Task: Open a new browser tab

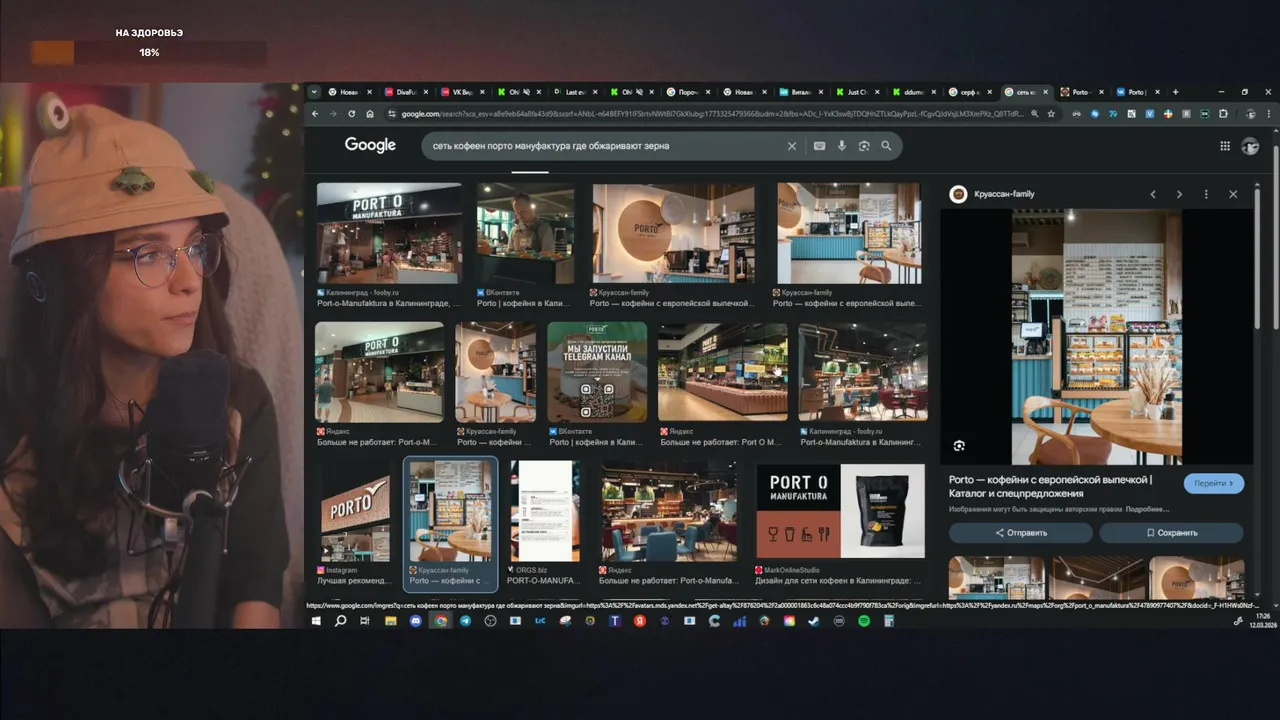Action: pos(1175,92)
